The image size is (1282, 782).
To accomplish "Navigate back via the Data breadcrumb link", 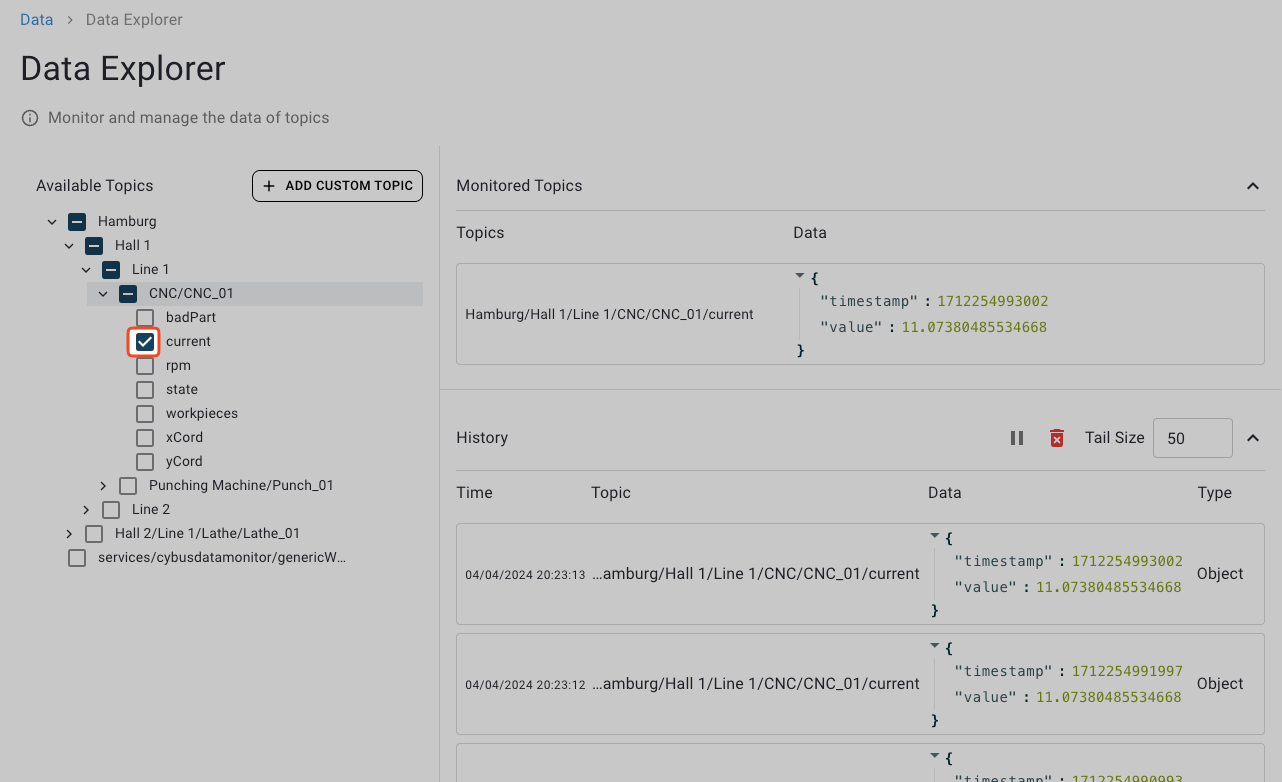I will tap(36, 19).
